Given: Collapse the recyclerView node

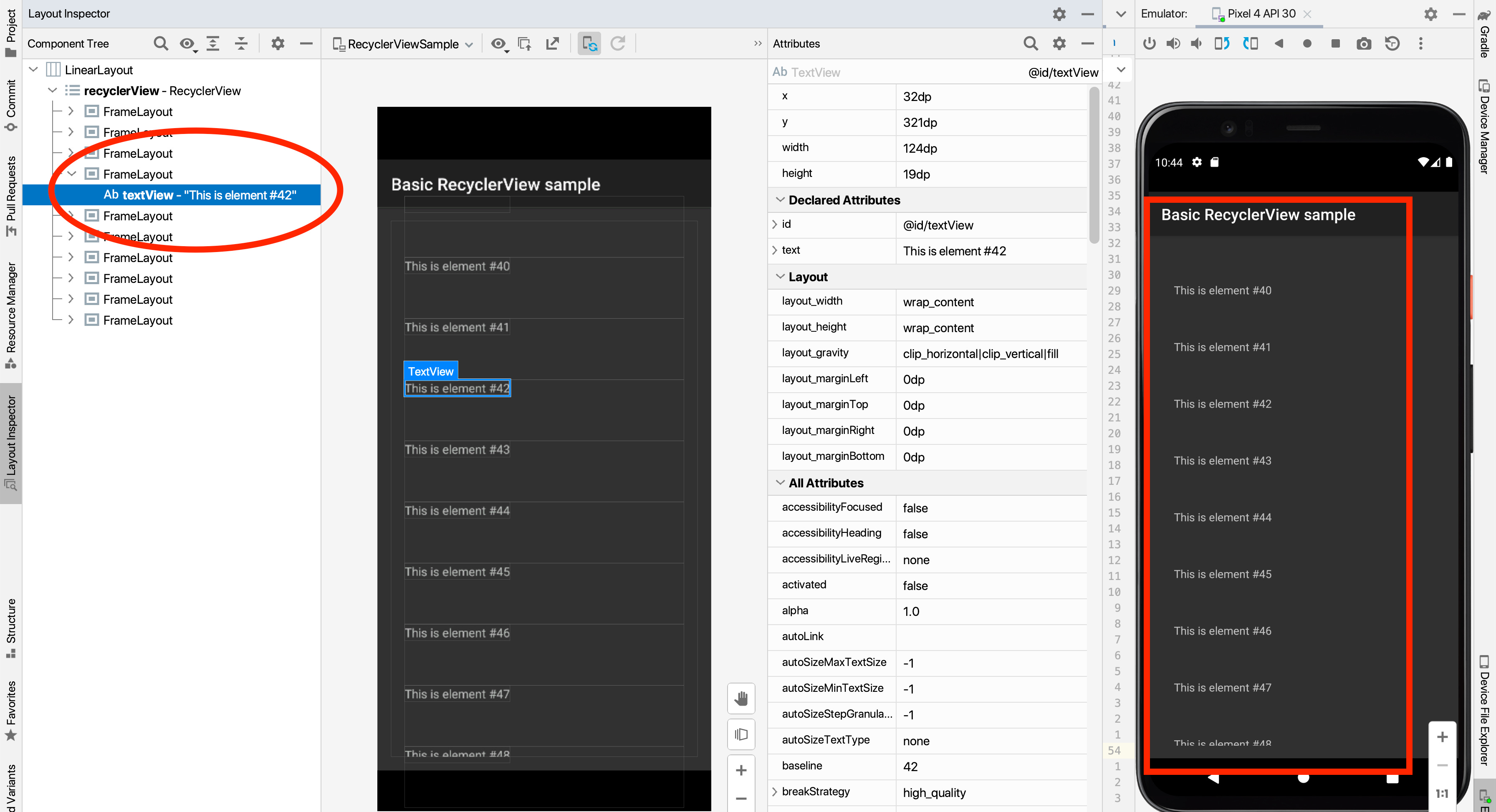Looking at the screenshot, I should point(53,91).
